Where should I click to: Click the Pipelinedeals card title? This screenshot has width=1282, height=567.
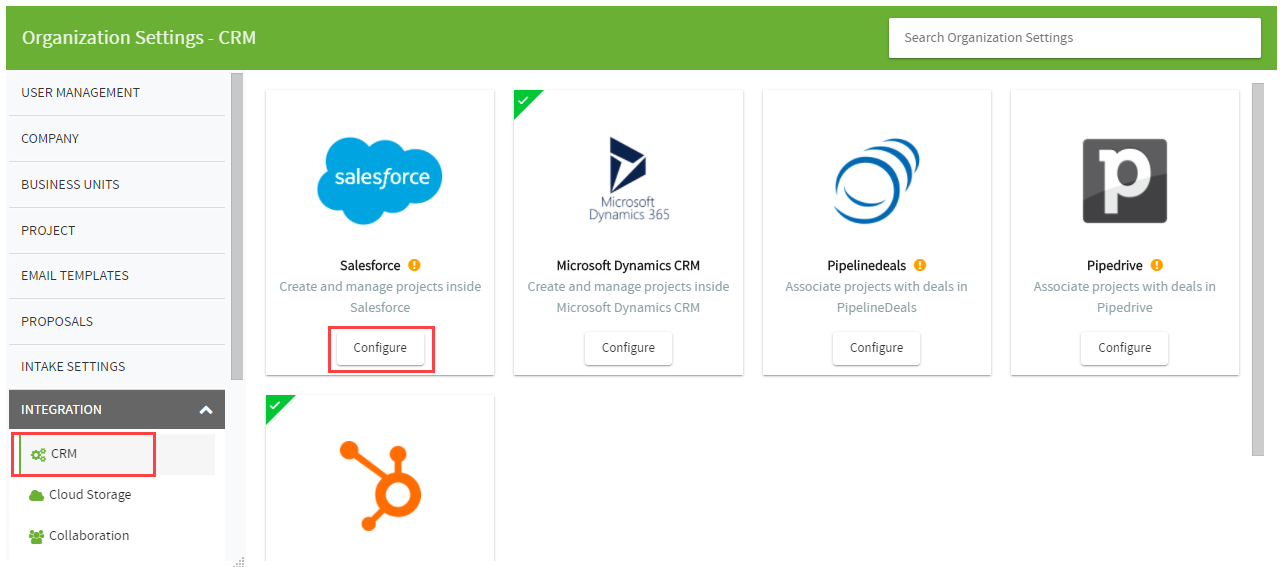tap(867, 266)
